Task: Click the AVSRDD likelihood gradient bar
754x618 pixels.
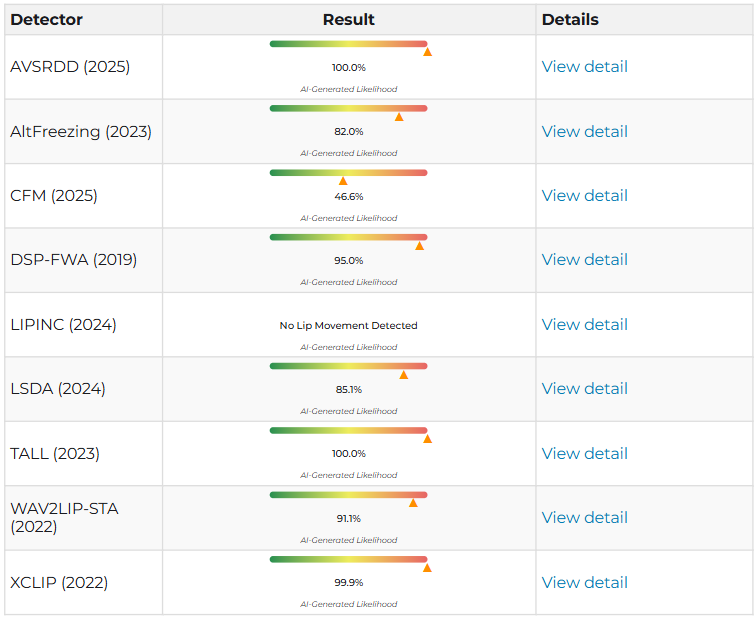Action: (348, 44)
